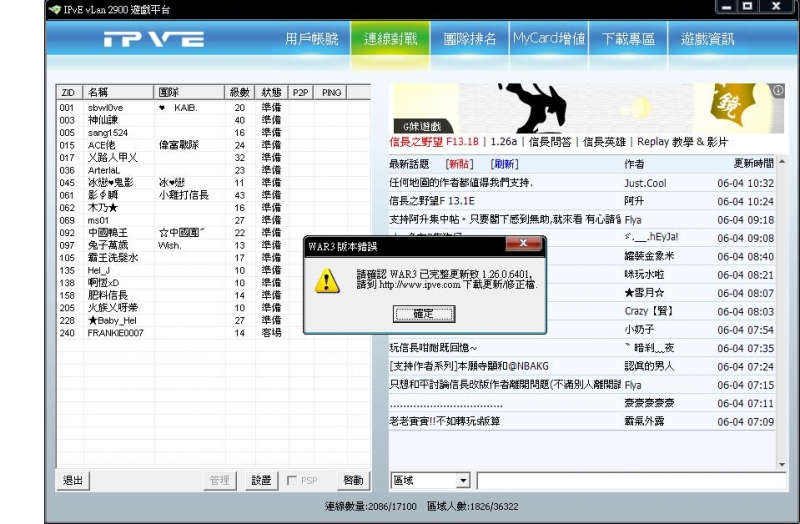Open topic 老老實實!!不如轉玩3版算
The image size is (800, 524).
tap(444, 421)
